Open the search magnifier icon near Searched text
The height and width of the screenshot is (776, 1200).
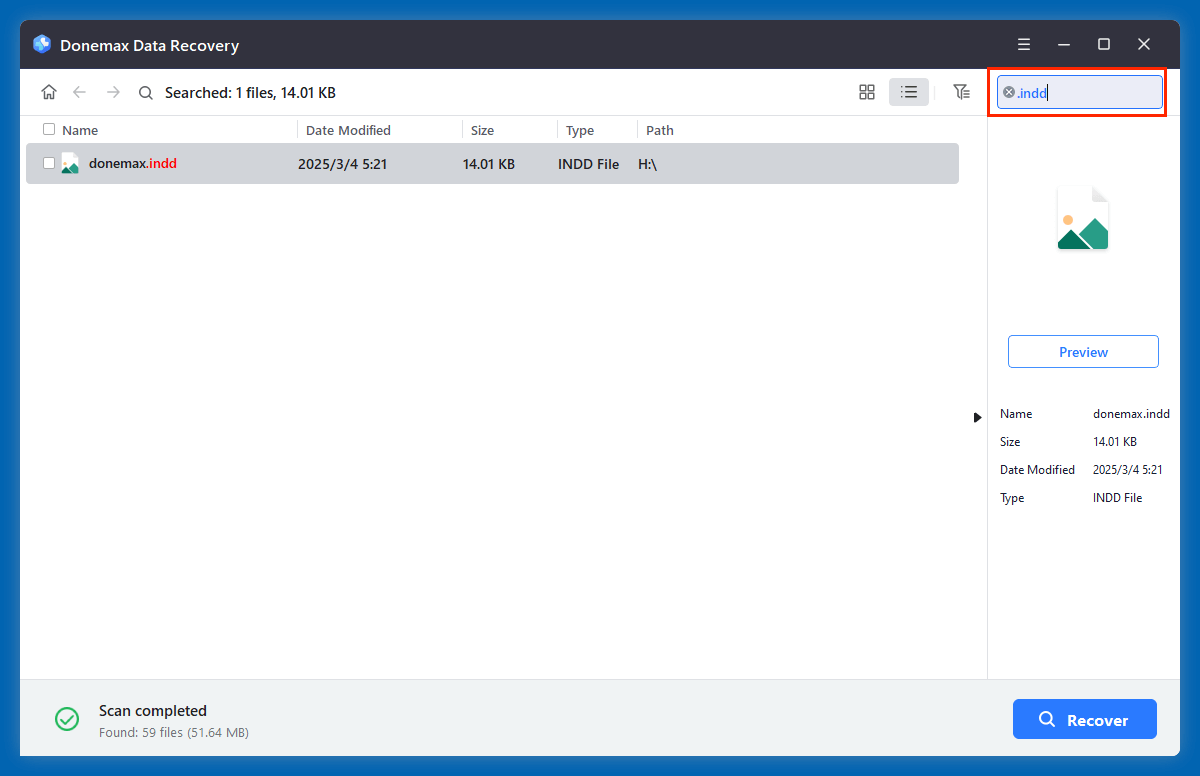[146, 92]
